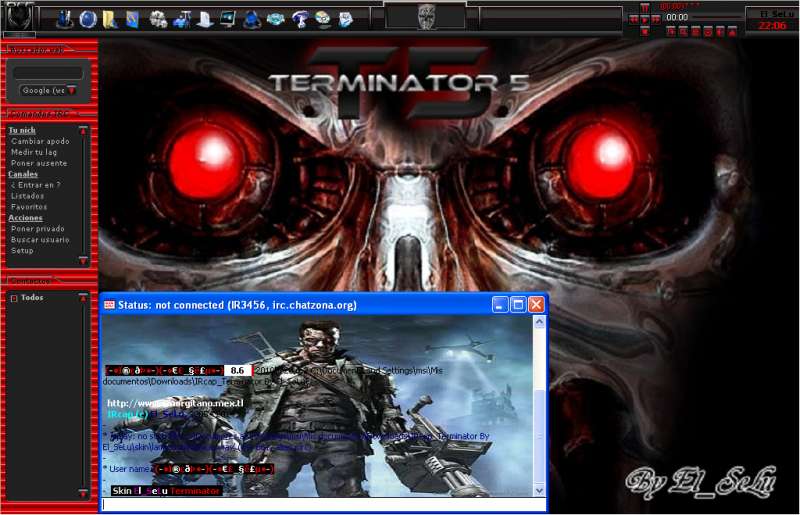800x515 pixels.
Task: Click the red magnifier search player icon
Action: tap(683, 32)
